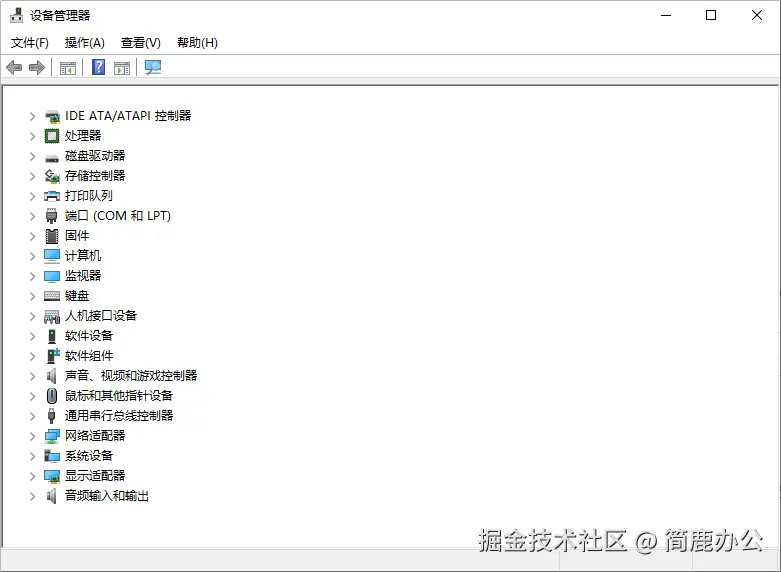This screenshot has width=781, height=572.
Task: Click the 磁盘驱动器 drive icon
Action: click(x=52, y=158)
